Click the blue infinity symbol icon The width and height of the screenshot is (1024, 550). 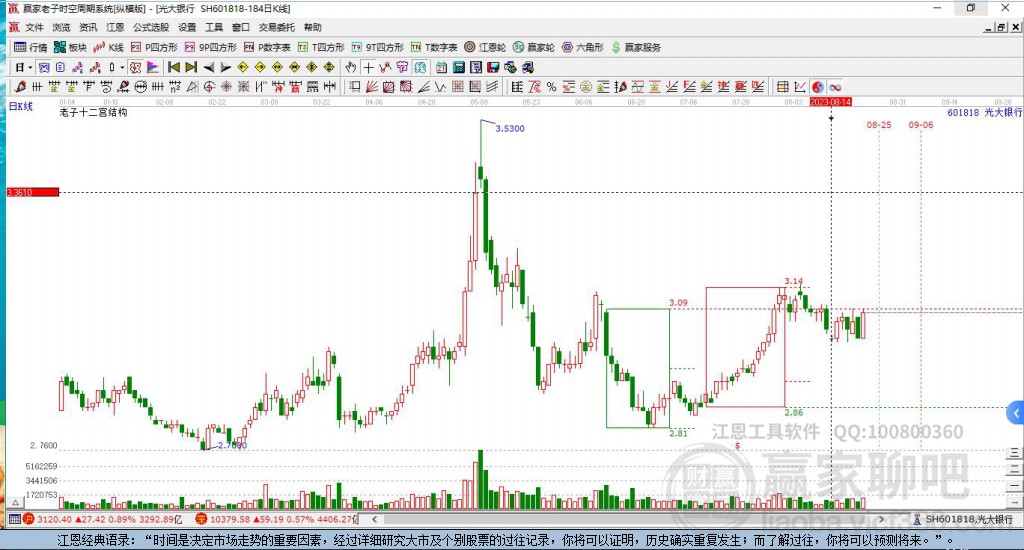tap(835, 86)
